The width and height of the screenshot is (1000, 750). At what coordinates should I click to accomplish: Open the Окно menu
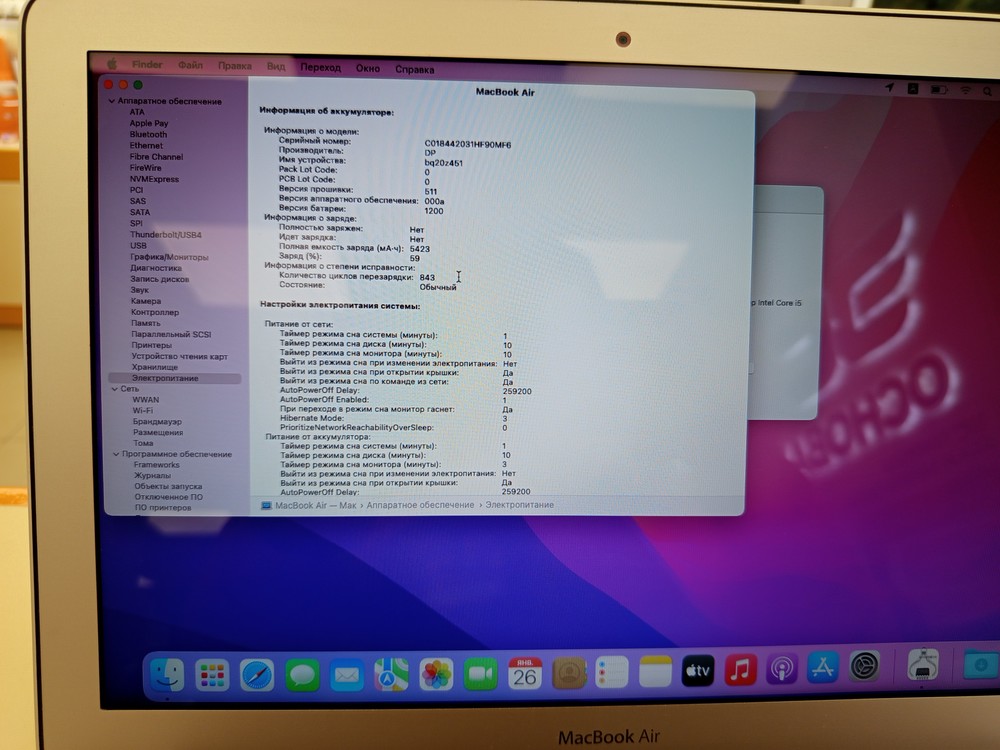(368, 68)
